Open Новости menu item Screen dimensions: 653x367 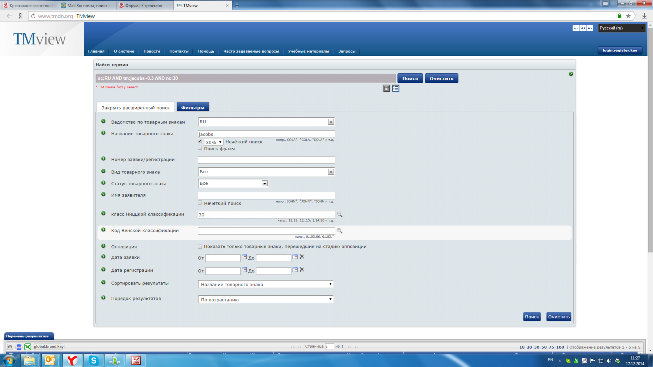[152, 51]
